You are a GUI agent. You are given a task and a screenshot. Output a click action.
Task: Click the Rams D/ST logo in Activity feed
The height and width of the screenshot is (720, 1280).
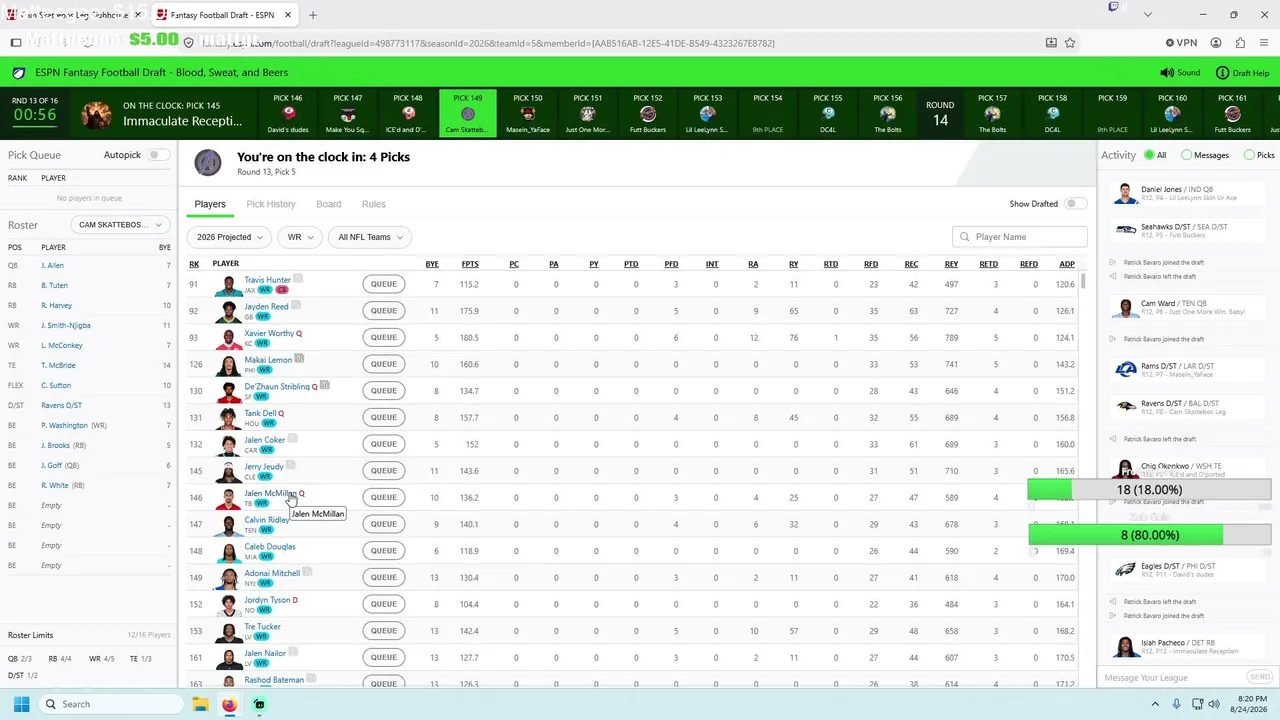(1126, 370)
